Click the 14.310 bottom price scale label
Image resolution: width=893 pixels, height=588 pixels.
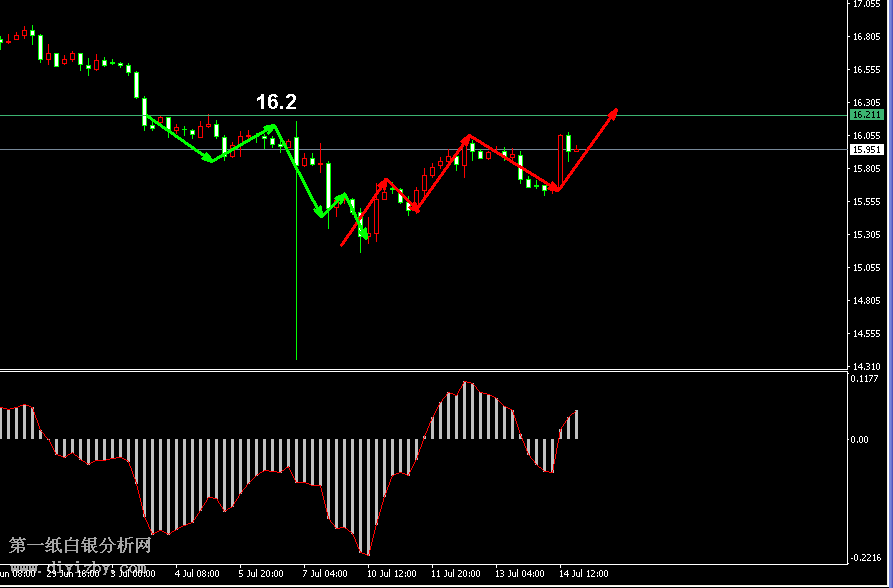click(x=864, y=366)
